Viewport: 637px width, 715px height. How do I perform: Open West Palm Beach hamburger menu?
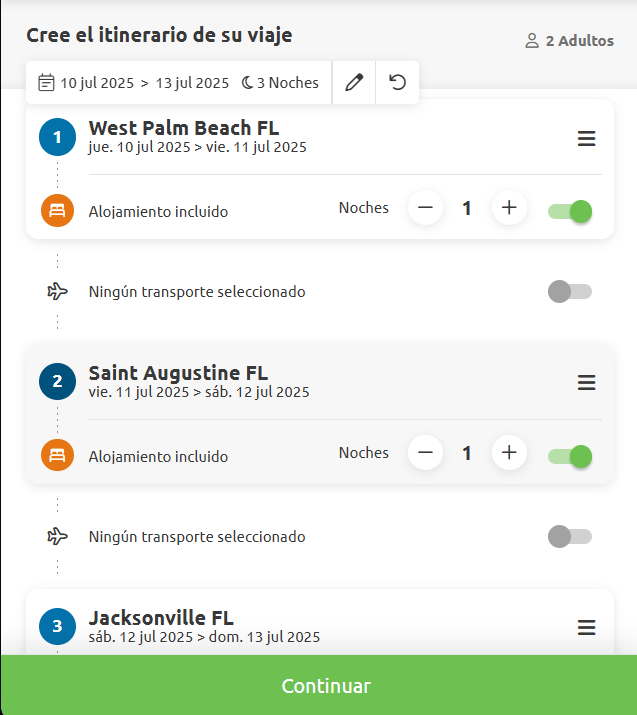coord(587,139)
